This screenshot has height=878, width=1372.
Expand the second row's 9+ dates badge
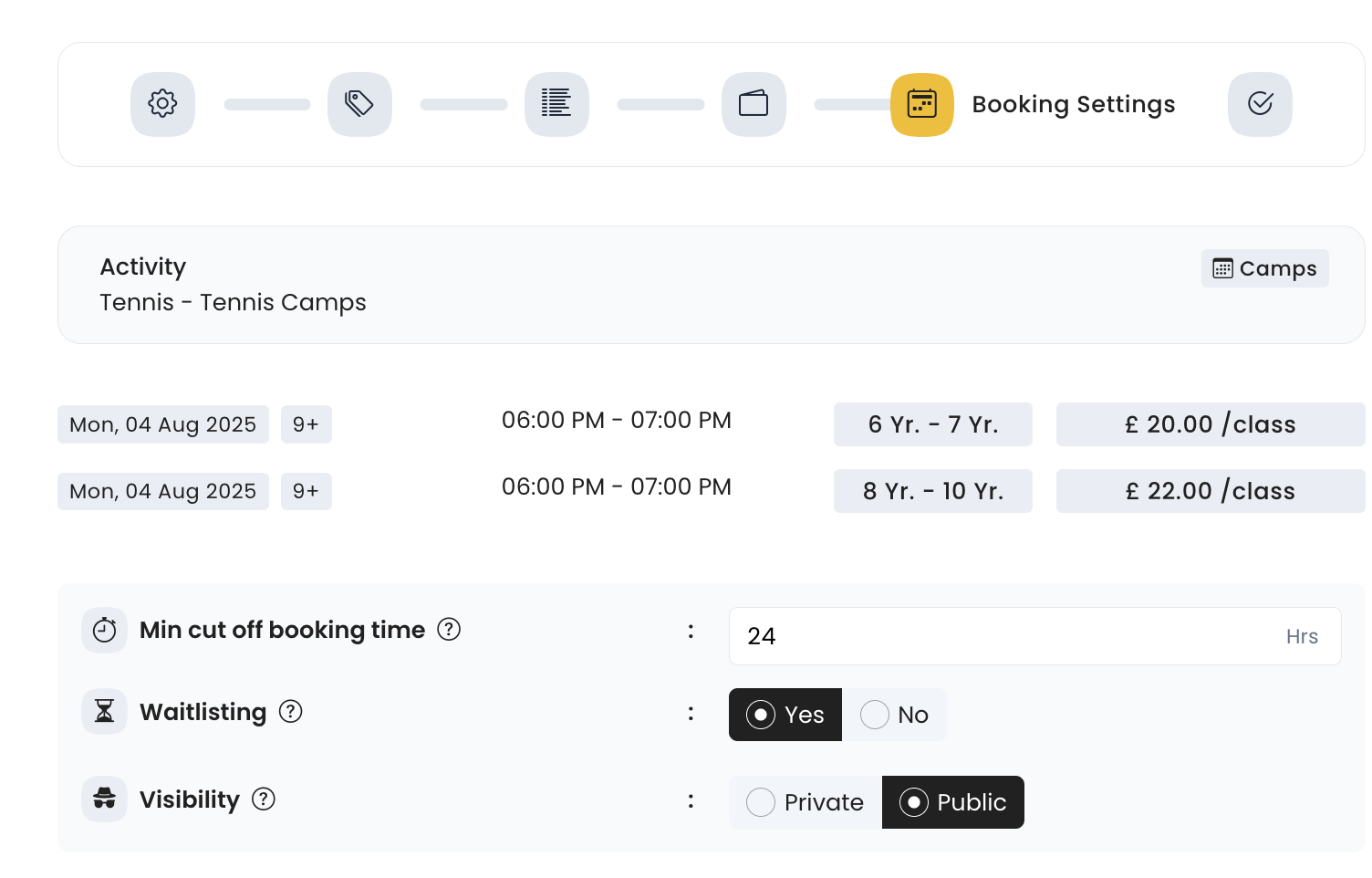tap(306, 491)
